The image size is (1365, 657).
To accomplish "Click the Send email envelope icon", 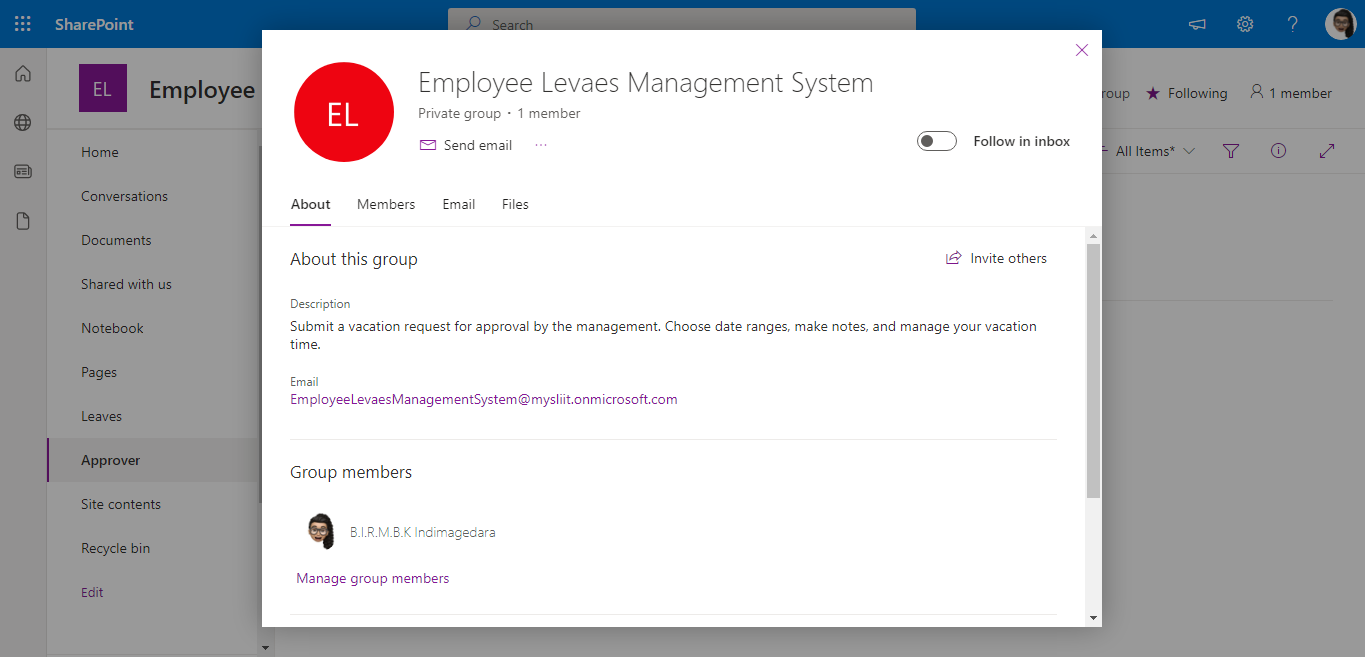I will tap(428, 145).
